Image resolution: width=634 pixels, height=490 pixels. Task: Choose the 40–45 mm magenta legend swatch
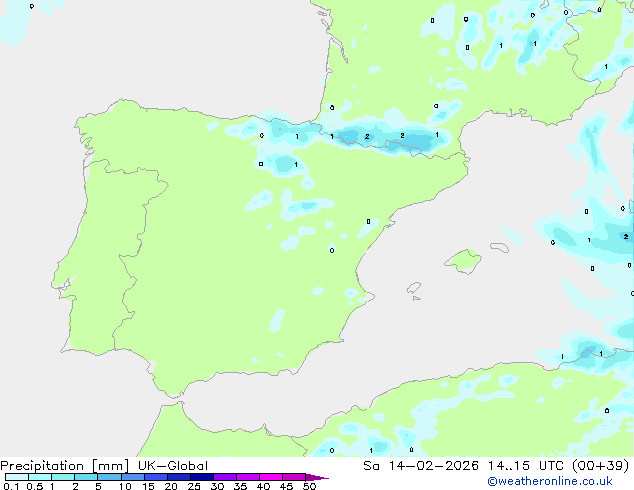(x=271, y=477)
